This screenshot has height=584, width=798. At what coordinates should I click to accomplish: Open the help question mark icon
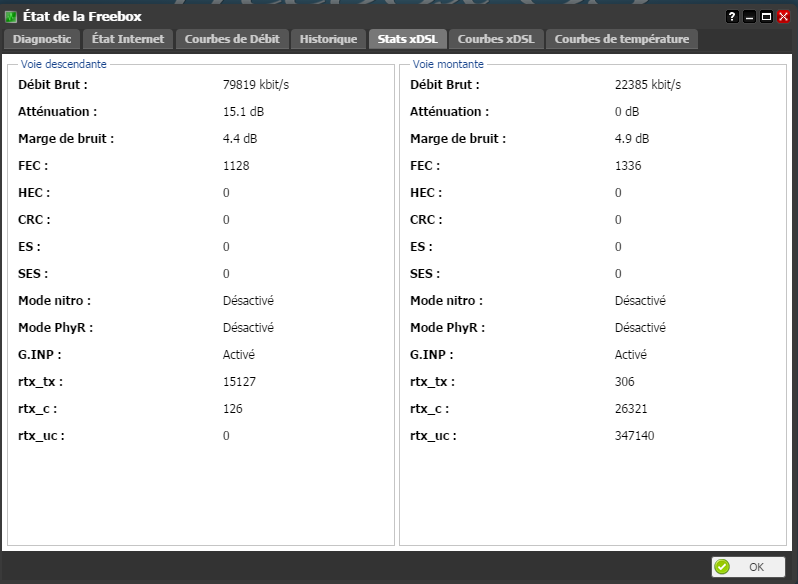coord(732,17)
